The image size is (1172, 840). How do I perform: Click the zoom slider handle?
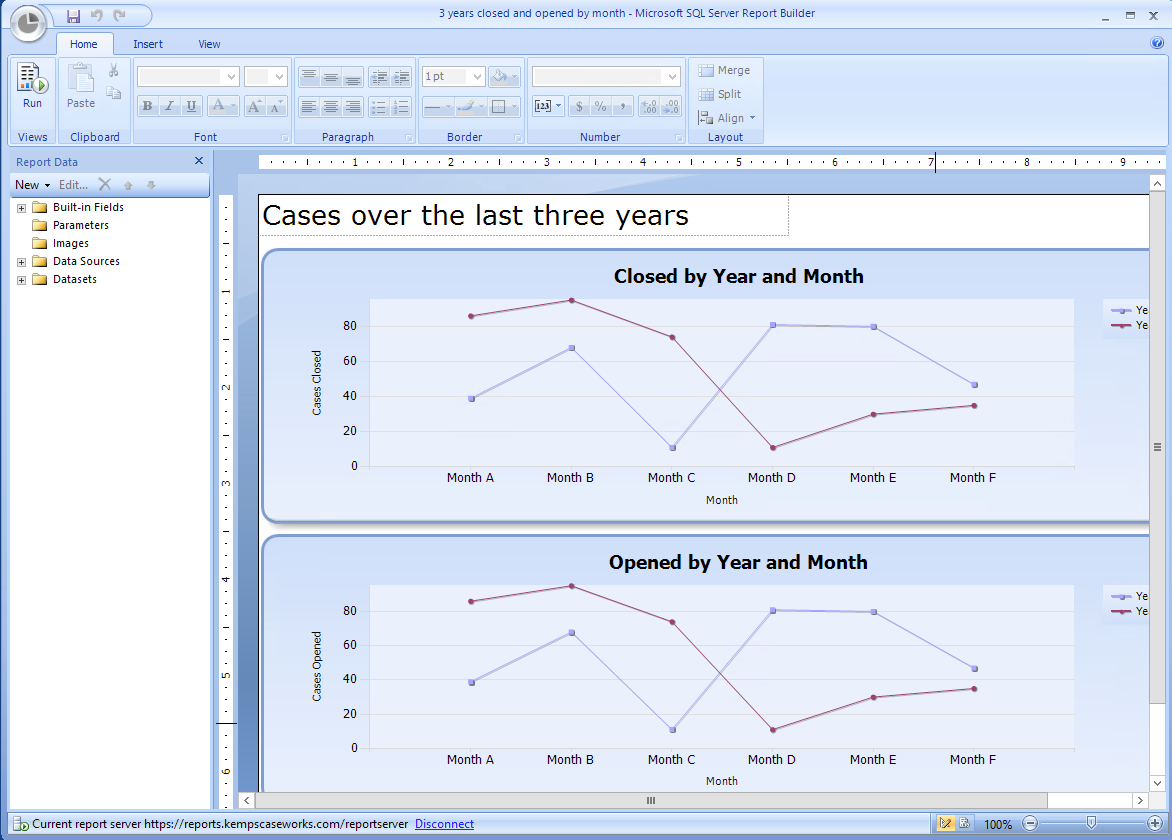point(1091,823)
